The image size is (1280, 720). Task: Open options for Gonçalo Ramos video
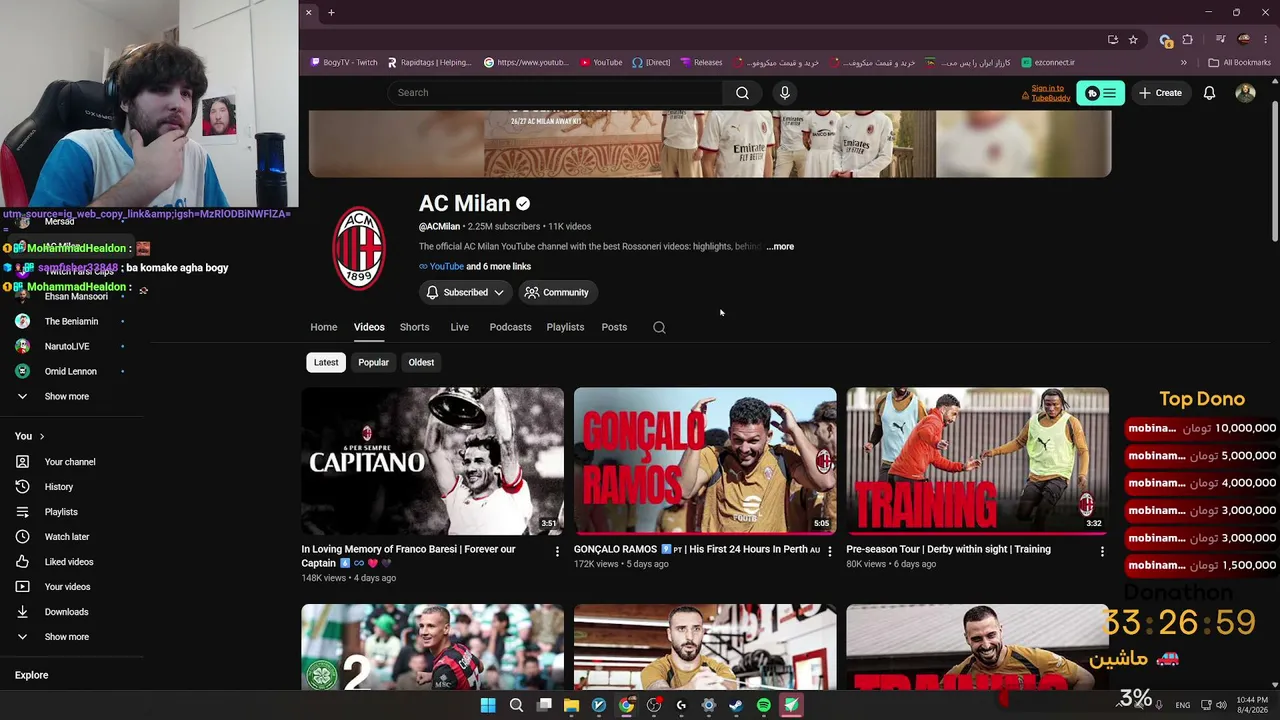(x=829, y=551)
